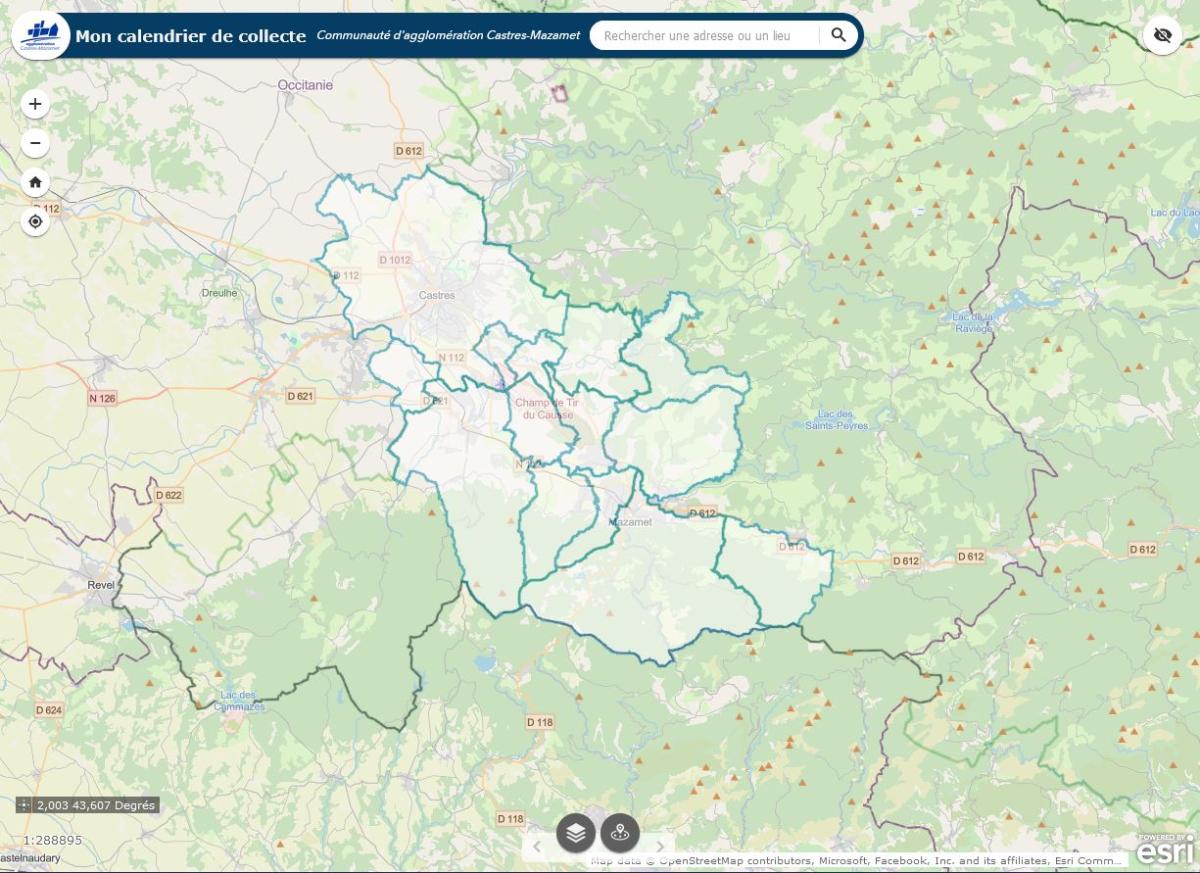The height and width of the screenshot is (873, 1200).
Task: Click the Castres-Mazamet agglomeration logo
Action: [40, 35]
